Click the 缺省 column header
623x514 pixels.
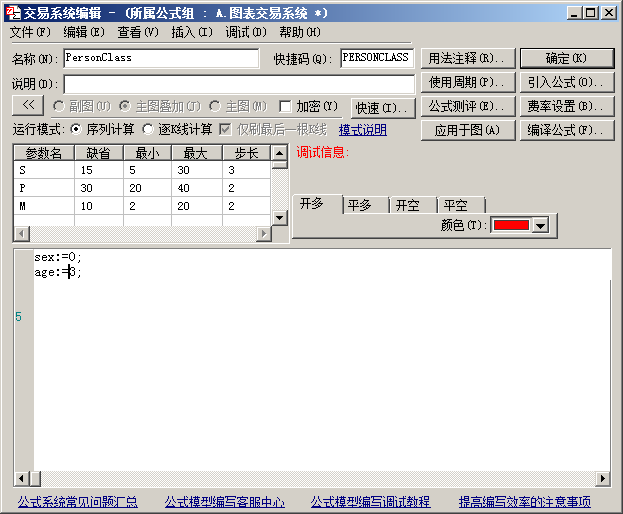pos(99,153)
